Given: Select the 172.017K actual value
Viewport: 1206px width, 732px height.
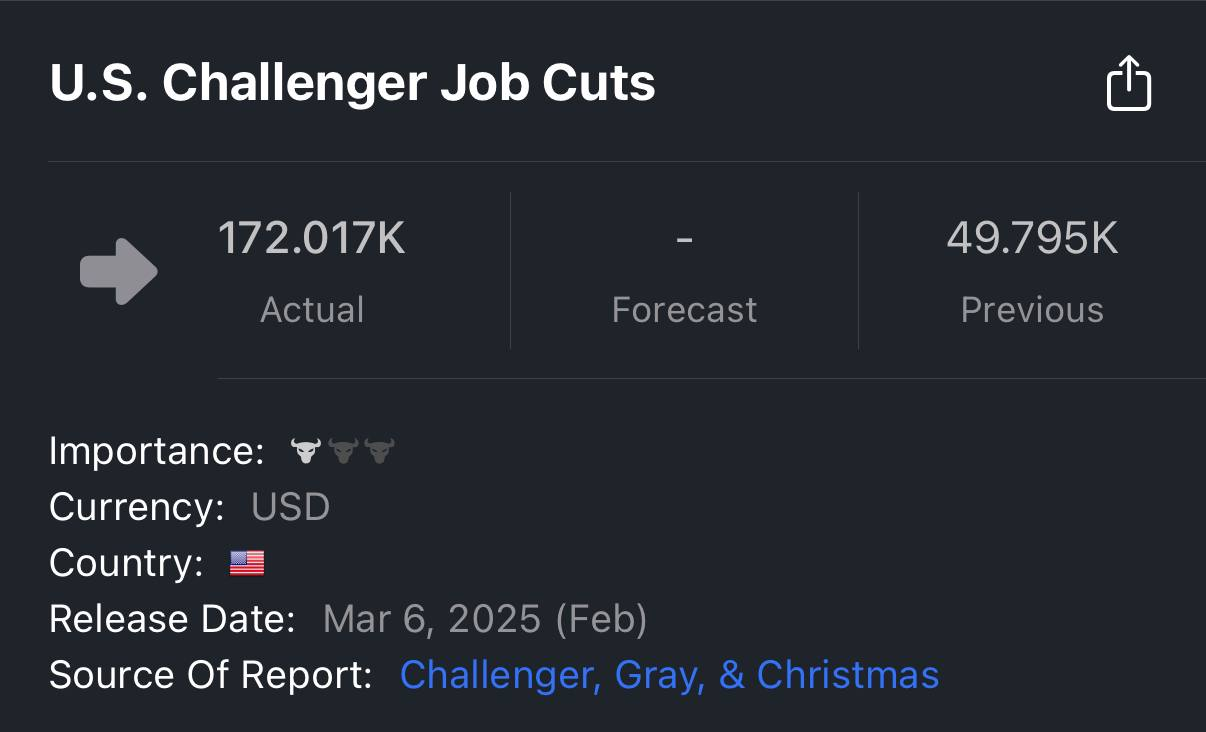Looking at the screenshot, I should tap(312, 239).
